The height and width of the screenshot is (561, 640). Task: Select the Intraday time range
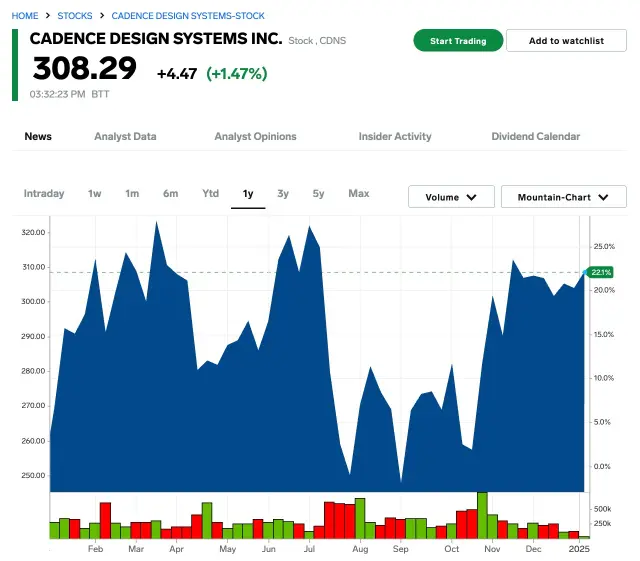44,194
